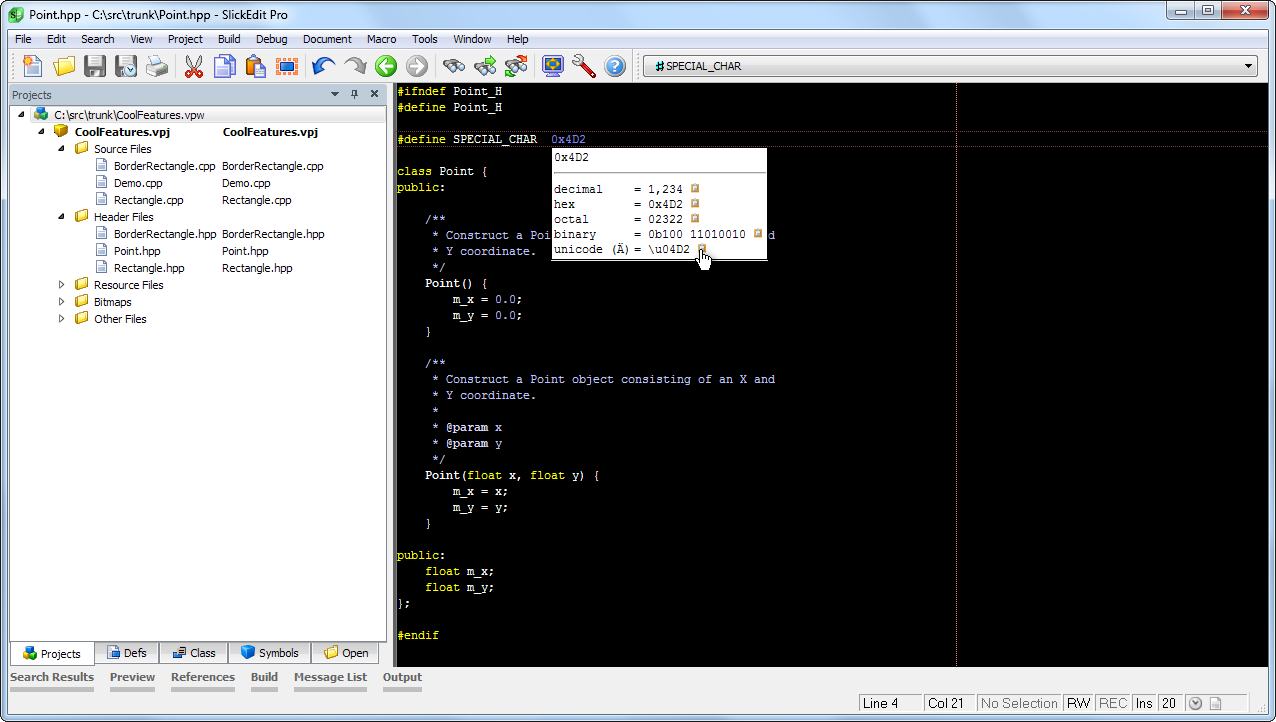This screenshot has width=1276, height=722.
Task: Open the SPECIAL_CHAR symbol dropdown
Action: [x=1249, y=66]
